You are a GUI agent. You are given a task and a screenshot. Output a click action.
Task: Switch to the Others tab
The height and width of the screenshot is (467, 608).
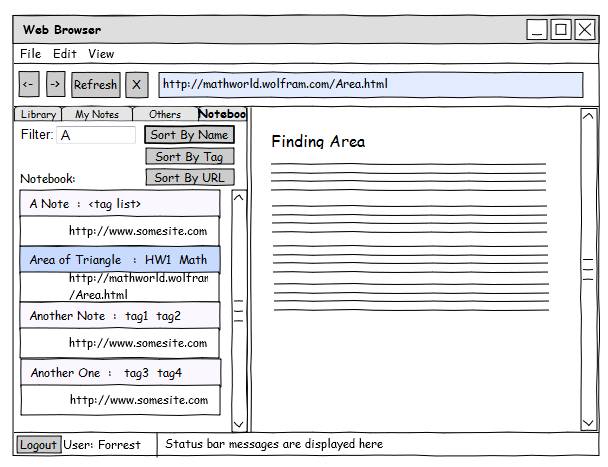165,114
